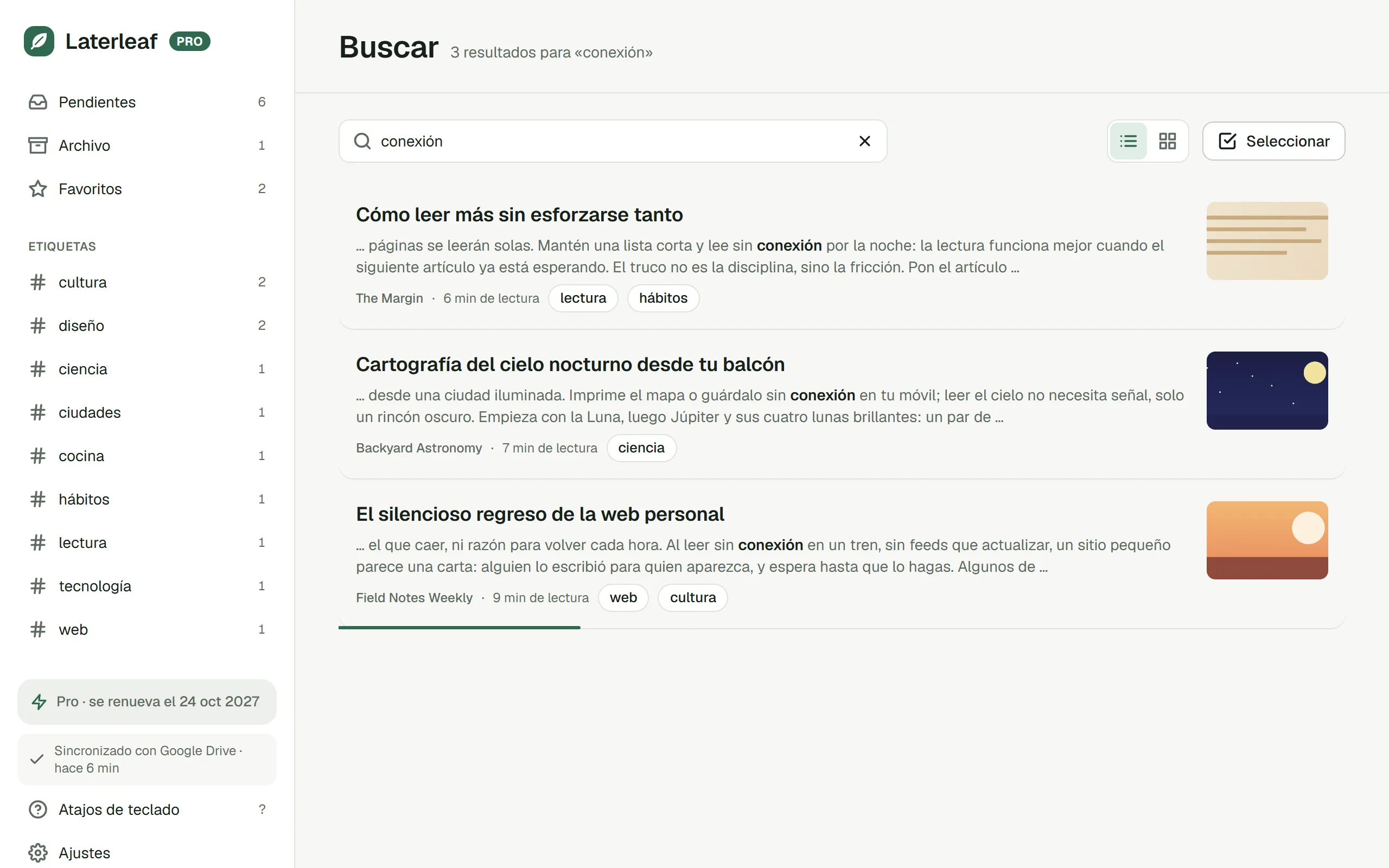Click Backyard Astronomy source name
This screenshot has width=1389, height=868.
tap(419, 448)
